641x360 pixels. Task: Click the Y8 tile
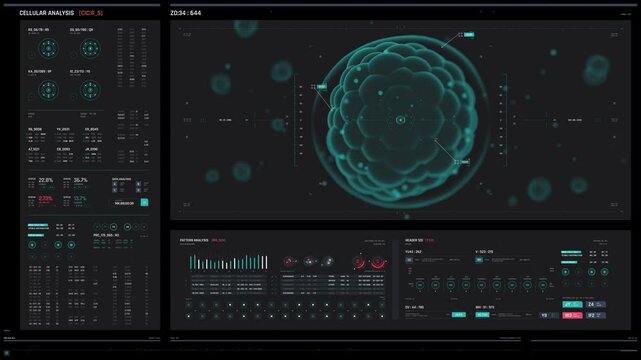[x=549, y=315]
